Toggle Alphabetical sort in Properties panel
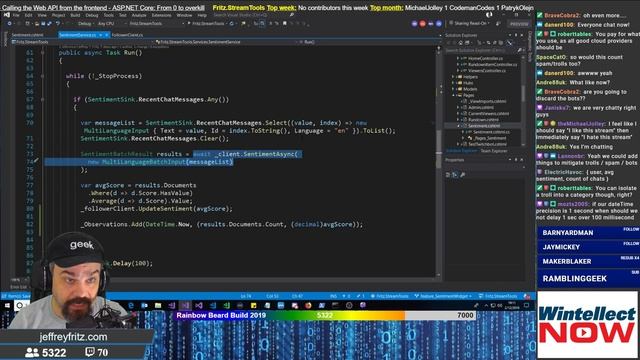The width and height of the screenshot is (640, 360). [x=454, y=175]
